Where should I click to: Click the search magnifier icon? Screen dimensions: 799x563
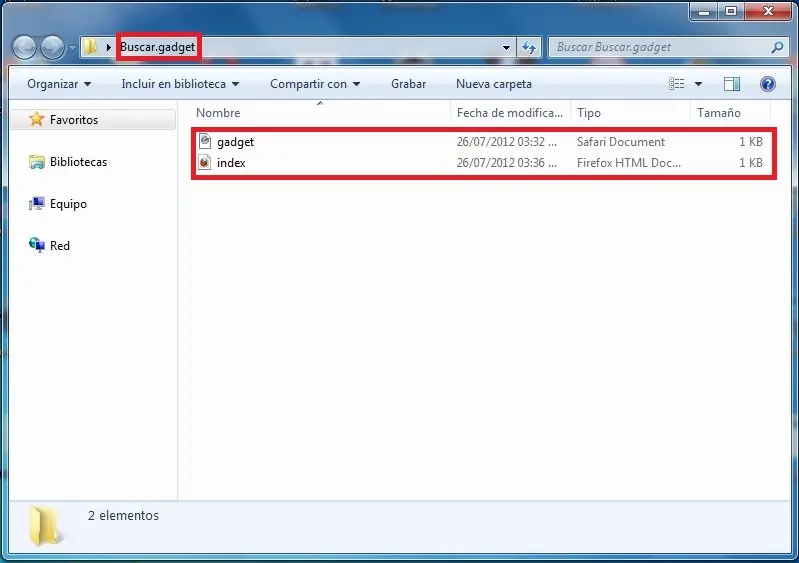777,47
